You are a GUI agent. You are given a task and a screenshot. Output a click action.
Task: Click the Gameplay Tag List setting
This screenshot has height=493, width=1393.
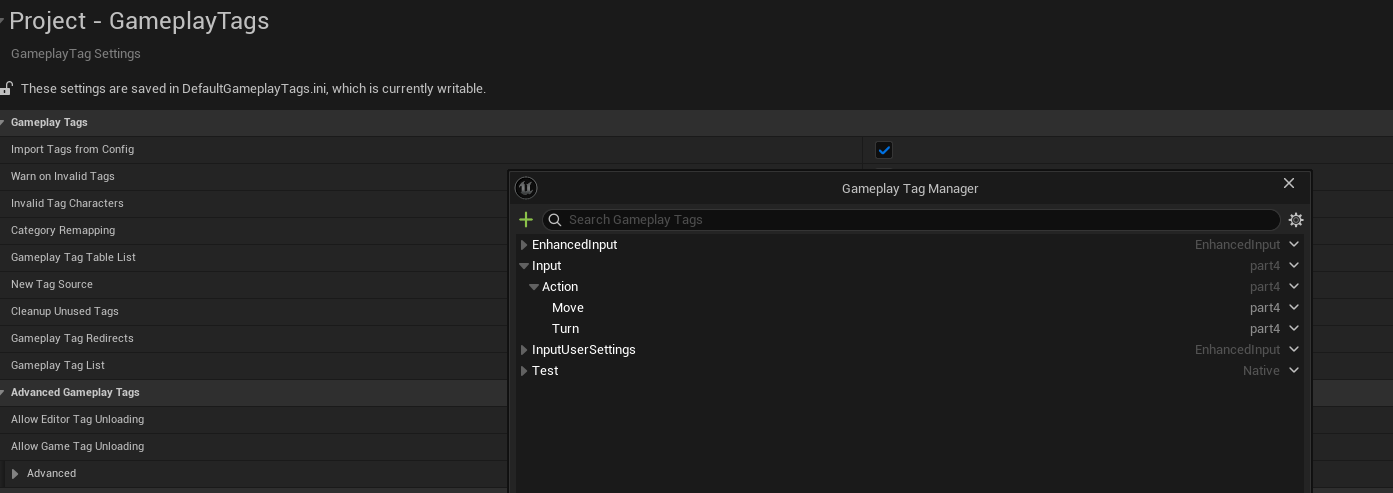[58, 366]
